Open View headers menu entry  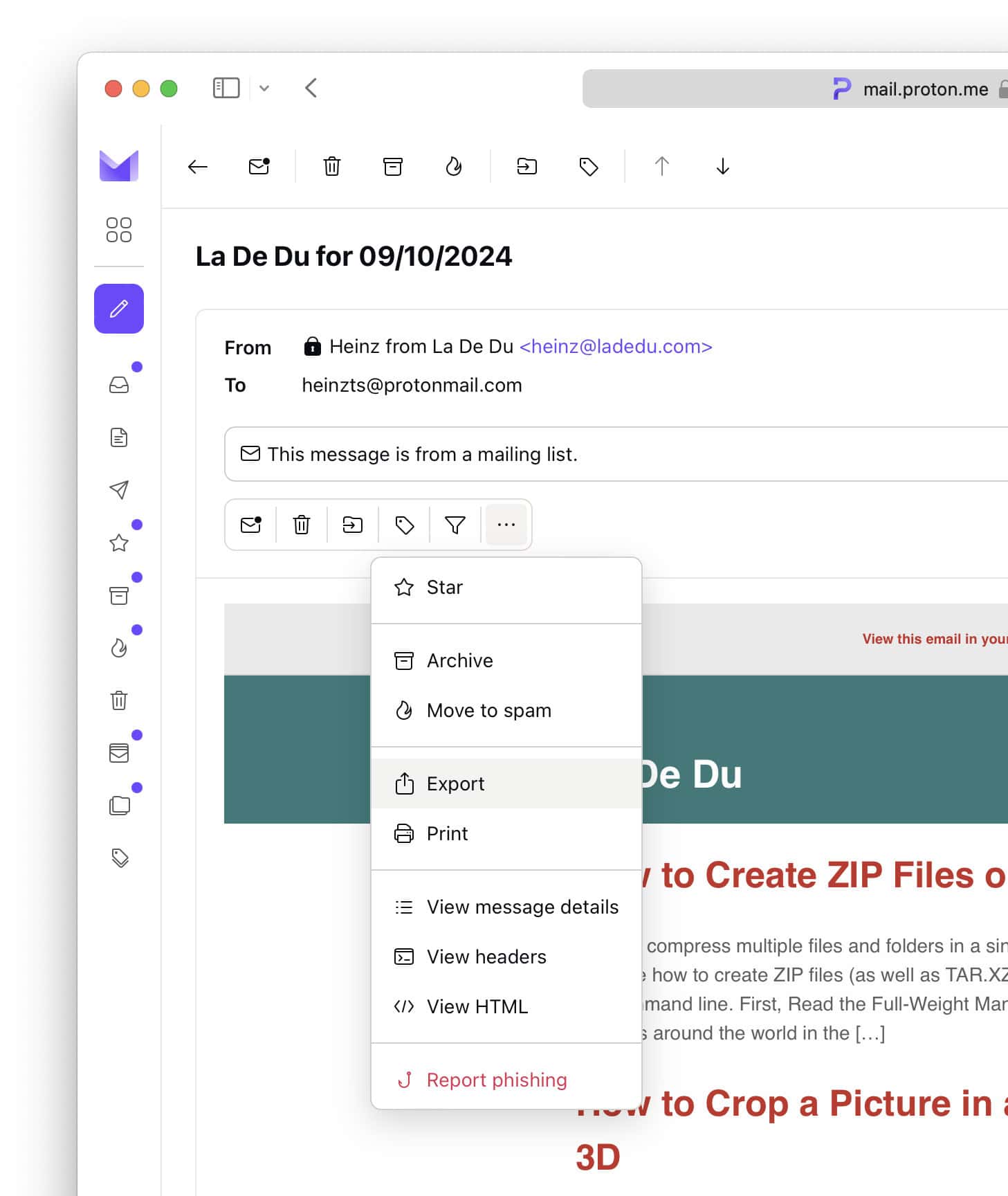coord(506,957)
